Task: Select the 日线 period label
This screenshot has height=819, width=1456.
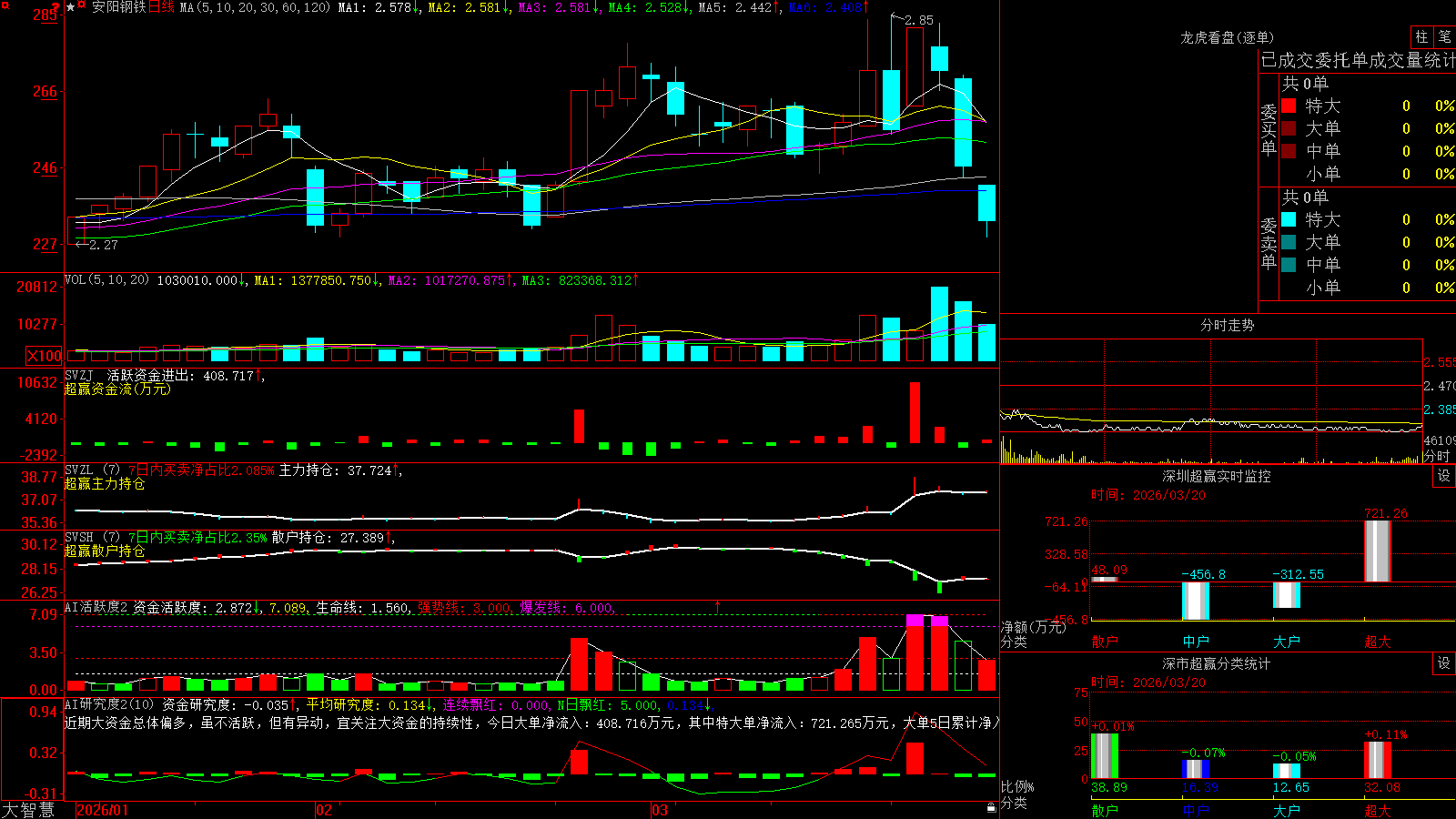Action: click(x=161, y=7)
